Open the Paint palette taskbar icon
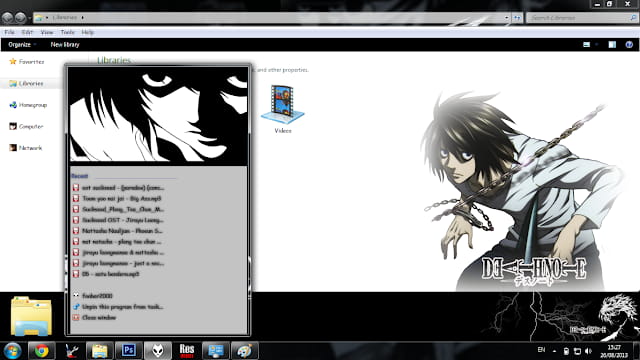The width and height of the screenshot is (640, 360). pos(244,350)
